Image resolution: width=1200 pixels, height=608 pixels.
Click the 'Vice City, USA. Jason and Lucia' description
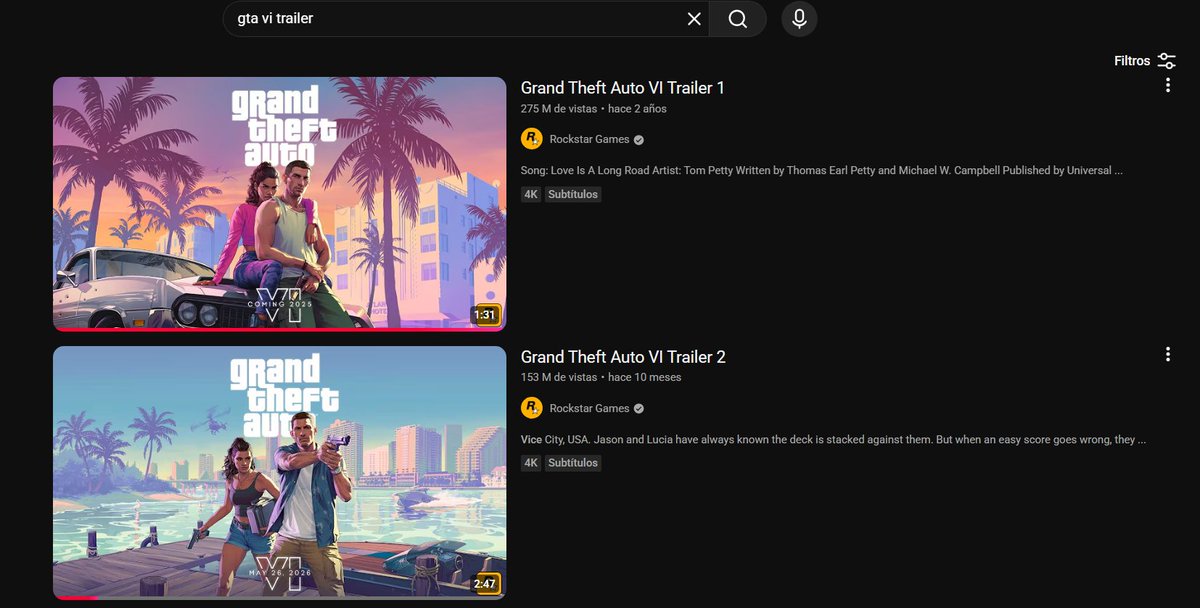tap(833, 439)
